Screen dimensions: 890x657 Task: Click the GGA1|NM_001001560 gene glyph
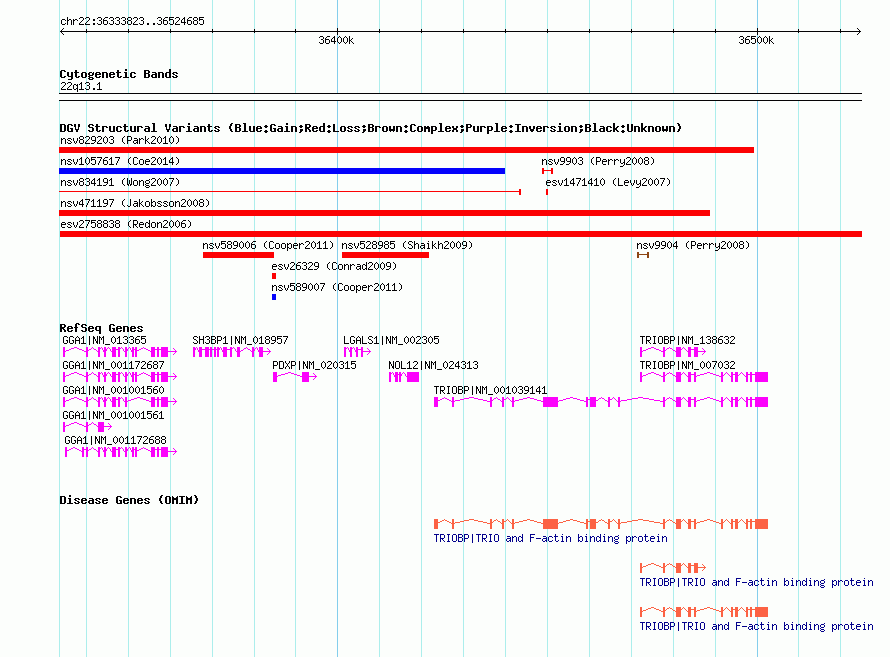click(120, 402)
